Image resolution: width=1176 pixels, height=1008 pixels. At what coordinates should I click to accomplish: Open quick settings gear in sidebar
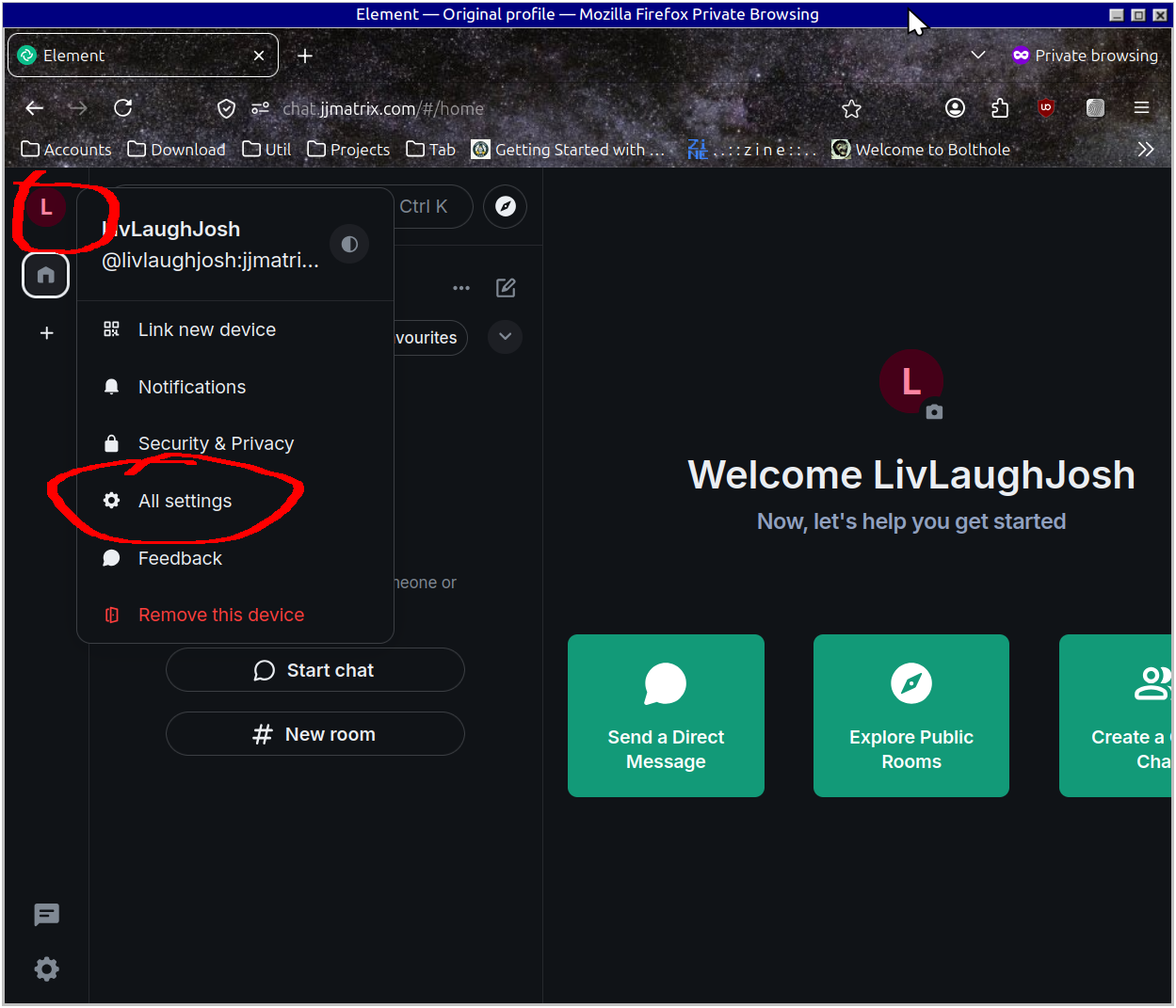click(46, 969)
